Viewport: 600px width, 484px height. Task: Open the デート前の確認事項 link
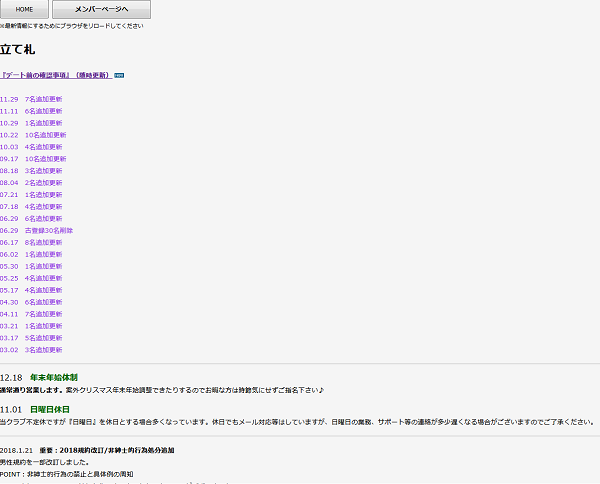pyautogui.click(x=55, y=75)
